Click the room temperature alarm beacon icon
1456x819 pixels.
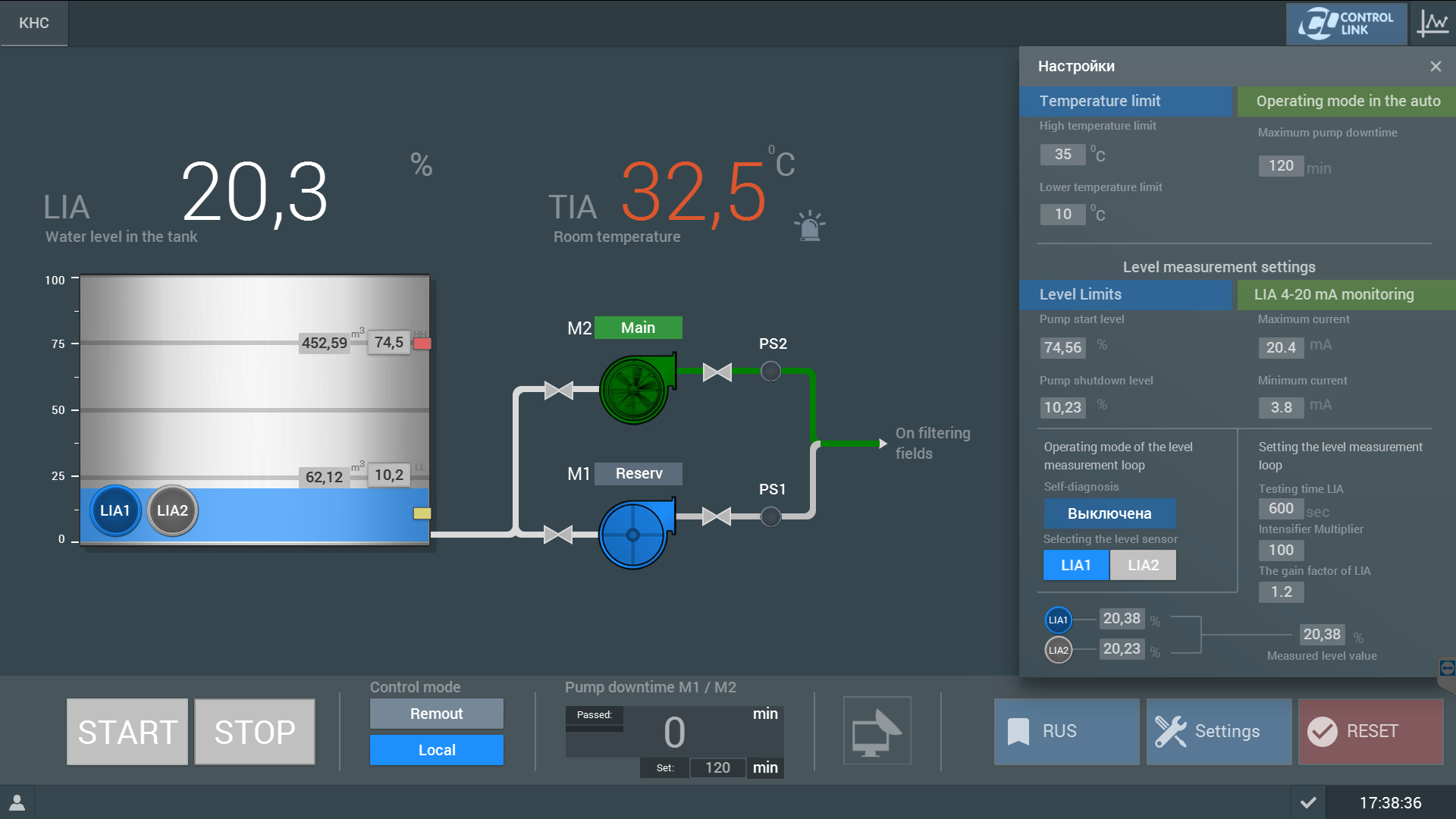(x=810, y=226)
